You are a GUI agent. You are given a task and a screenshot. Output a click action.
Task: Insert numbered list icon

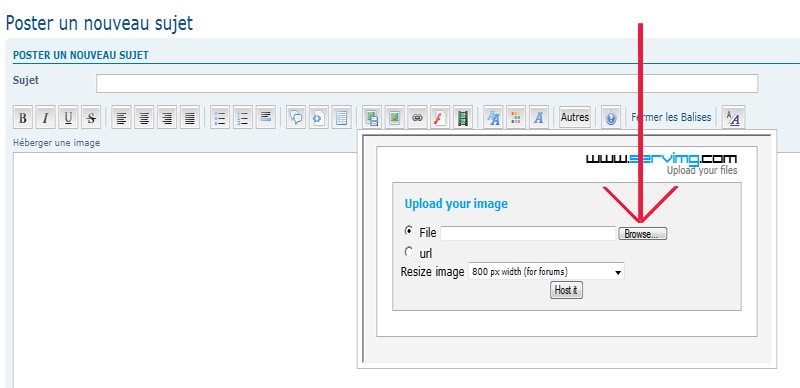pos(243,118)
